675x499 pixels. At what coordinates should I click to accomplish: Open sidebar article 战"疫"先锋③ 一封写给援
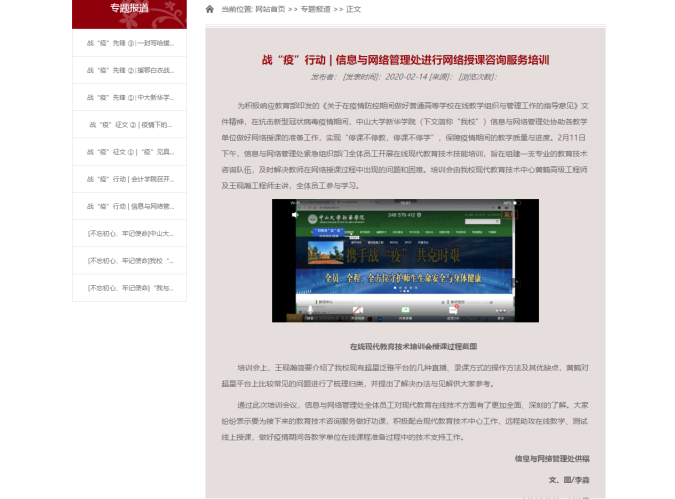click(x=129, y=44)
